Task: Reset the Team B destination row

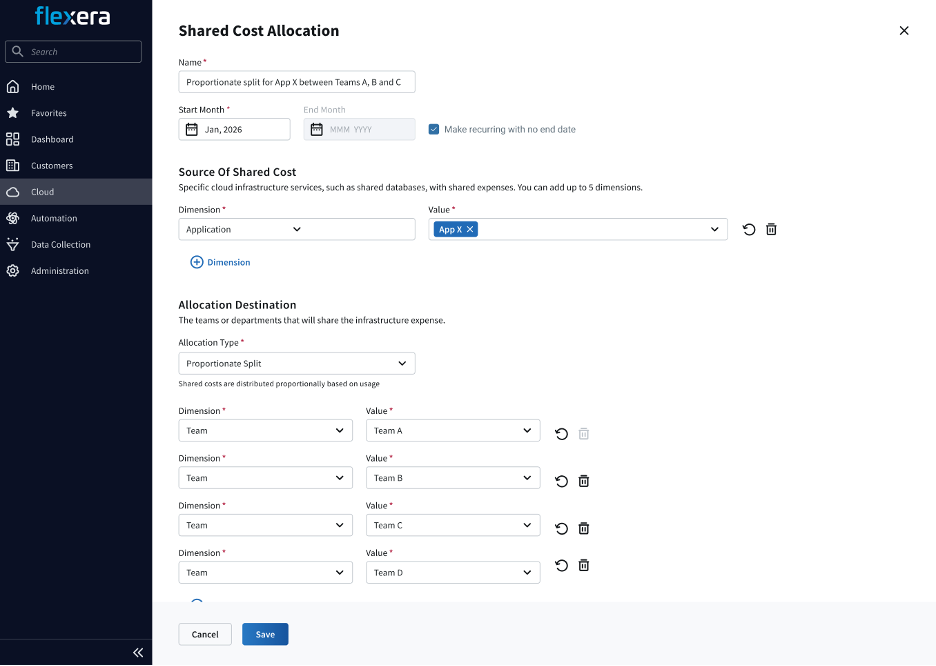Action: click(561, 481)
